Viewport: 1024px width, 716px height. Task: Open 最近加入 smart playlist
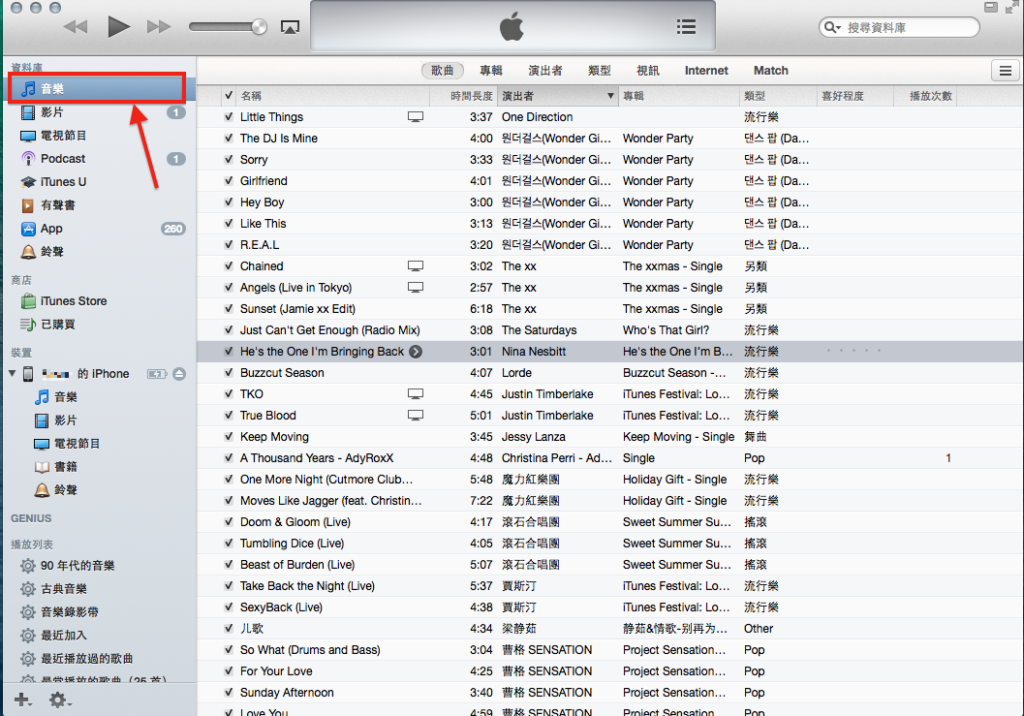[97, 636]
